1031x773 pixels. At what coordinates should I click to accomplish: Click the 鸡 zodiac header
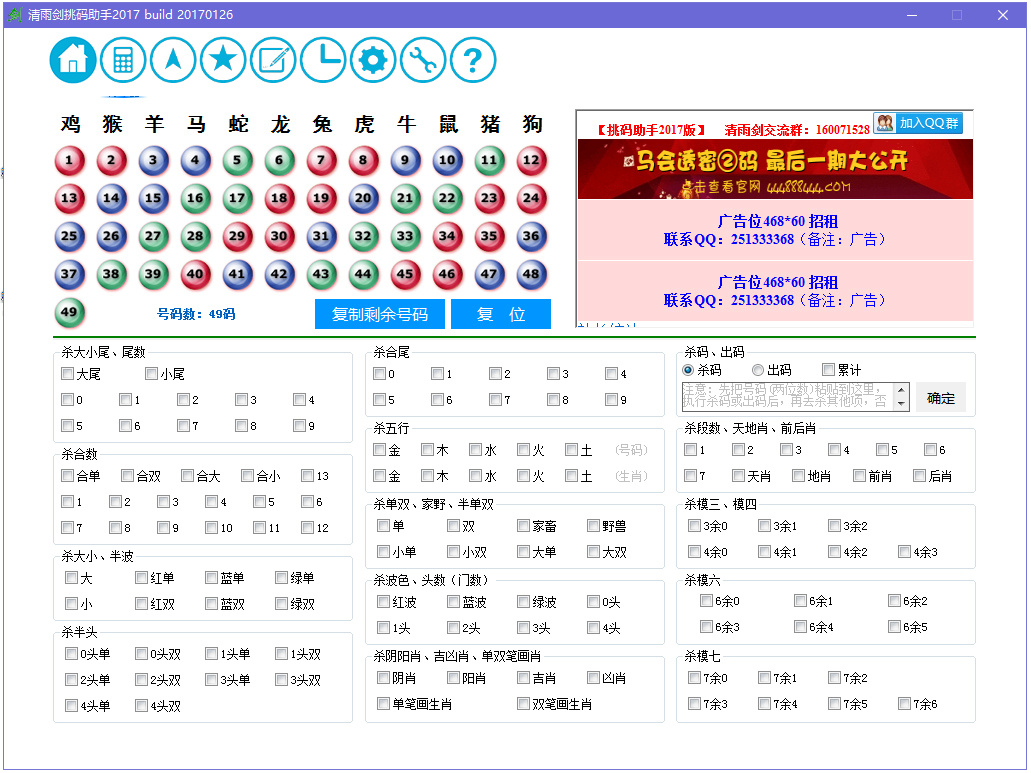click(x=70, y=124)
